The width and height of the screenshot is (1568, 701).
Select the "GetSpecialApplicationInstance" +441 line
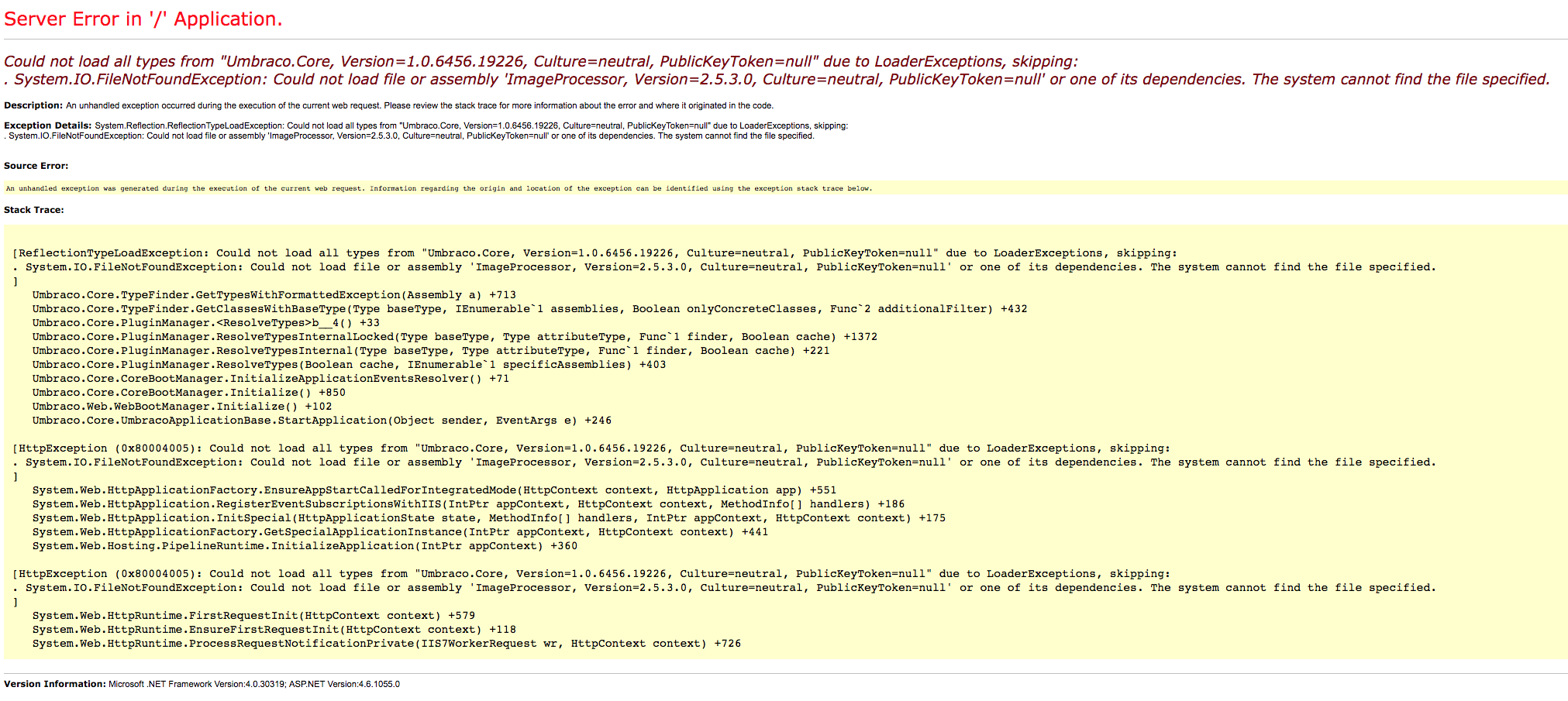click(400, 532)
